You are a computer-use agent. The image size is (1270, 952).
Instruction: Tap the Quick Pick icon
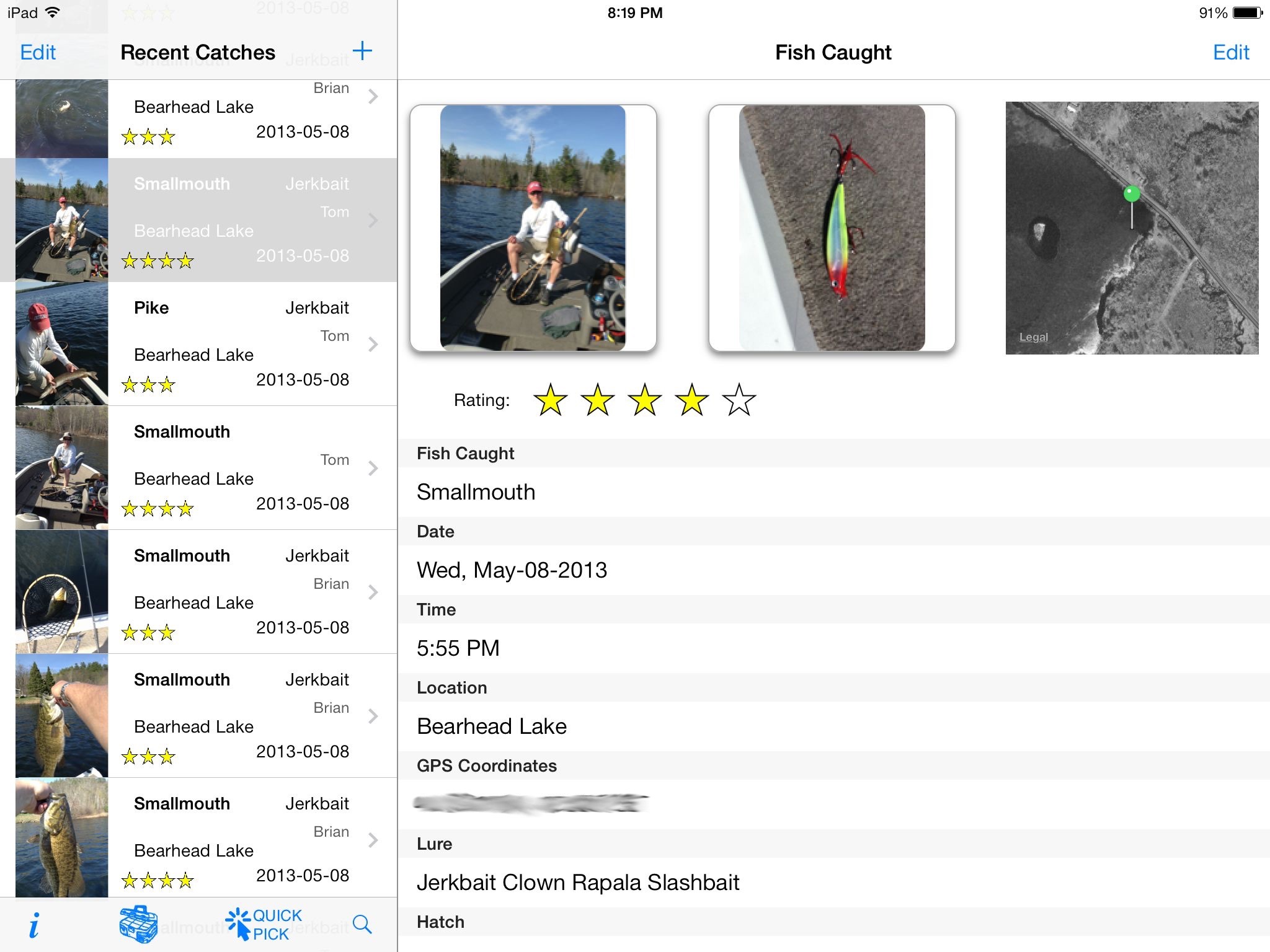(264, 924)
